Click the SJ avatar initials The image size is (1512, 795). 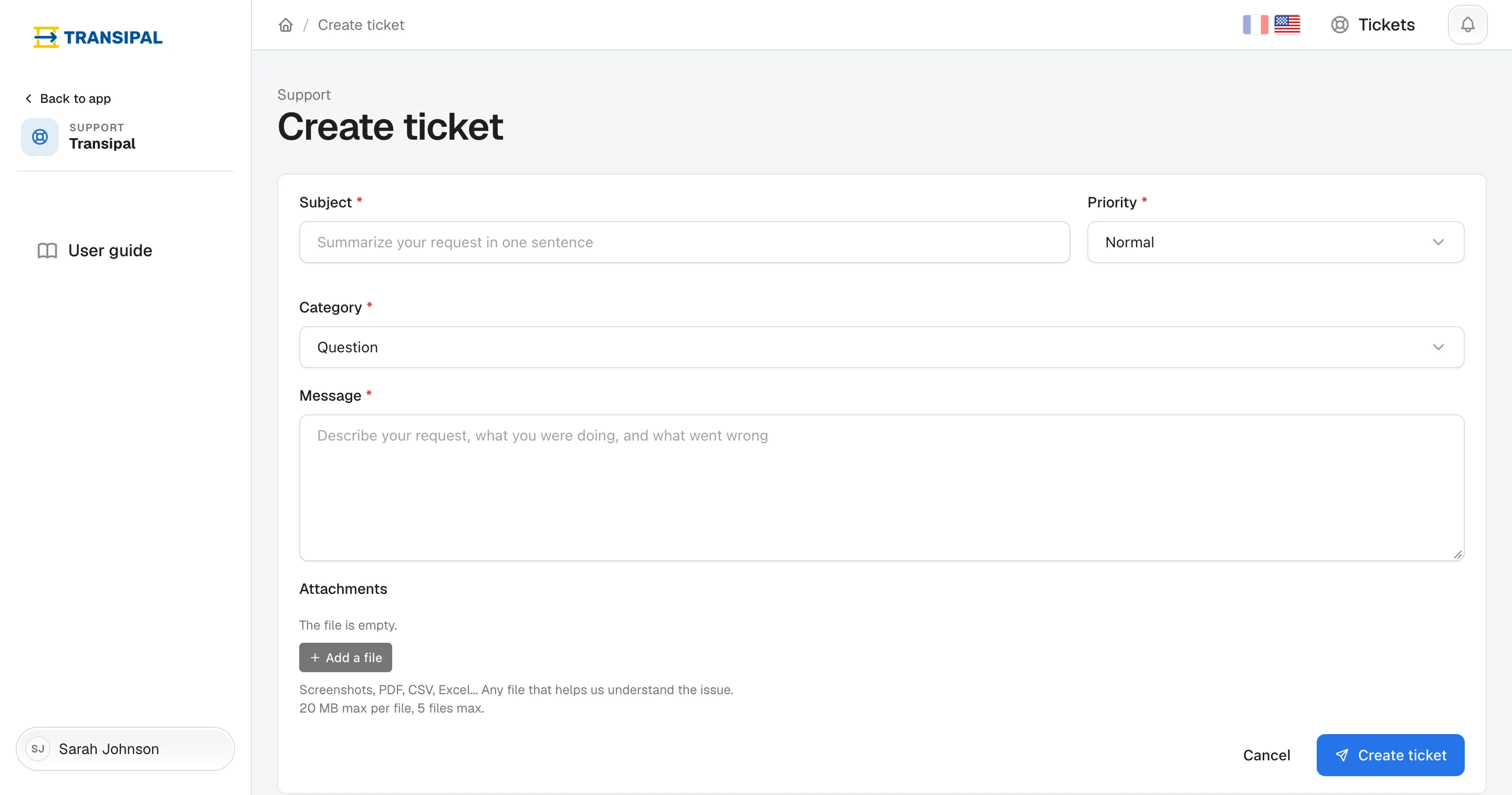pyautogui.click(x=38, y=749)
